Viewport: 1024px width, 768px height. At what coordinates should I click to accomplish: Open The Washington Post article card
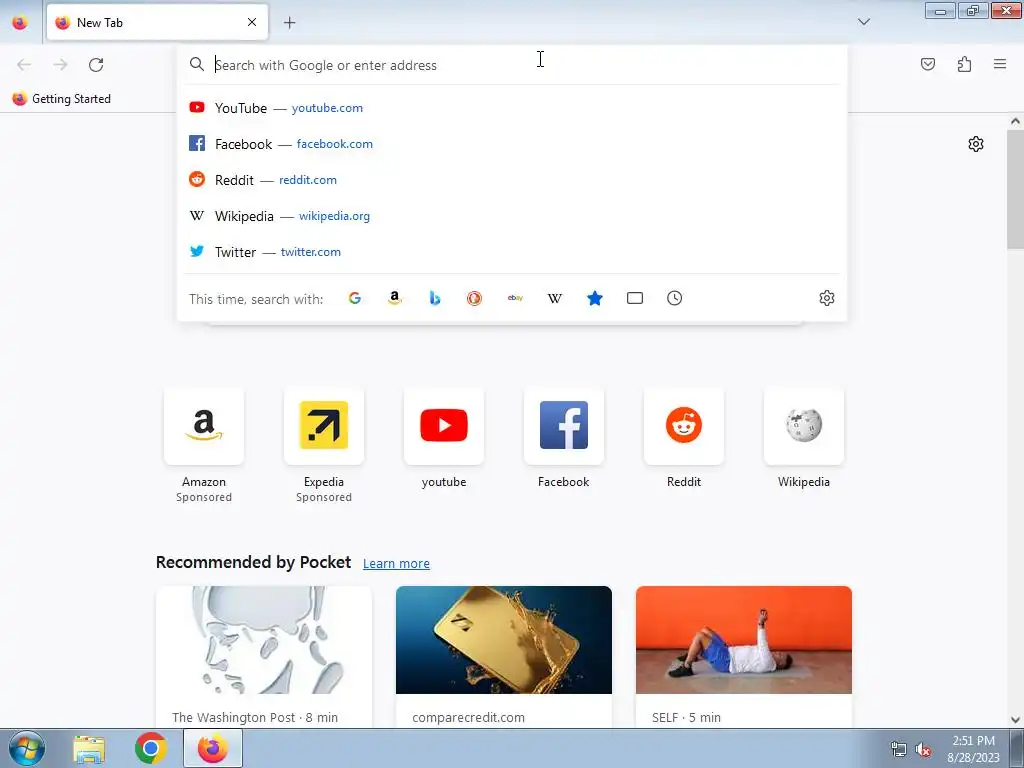[264, 656]
